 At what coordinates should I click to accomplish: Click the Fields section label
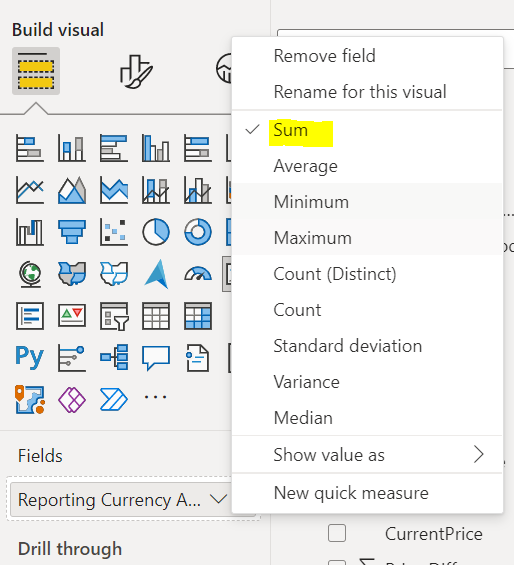click(x=40, y=456)
